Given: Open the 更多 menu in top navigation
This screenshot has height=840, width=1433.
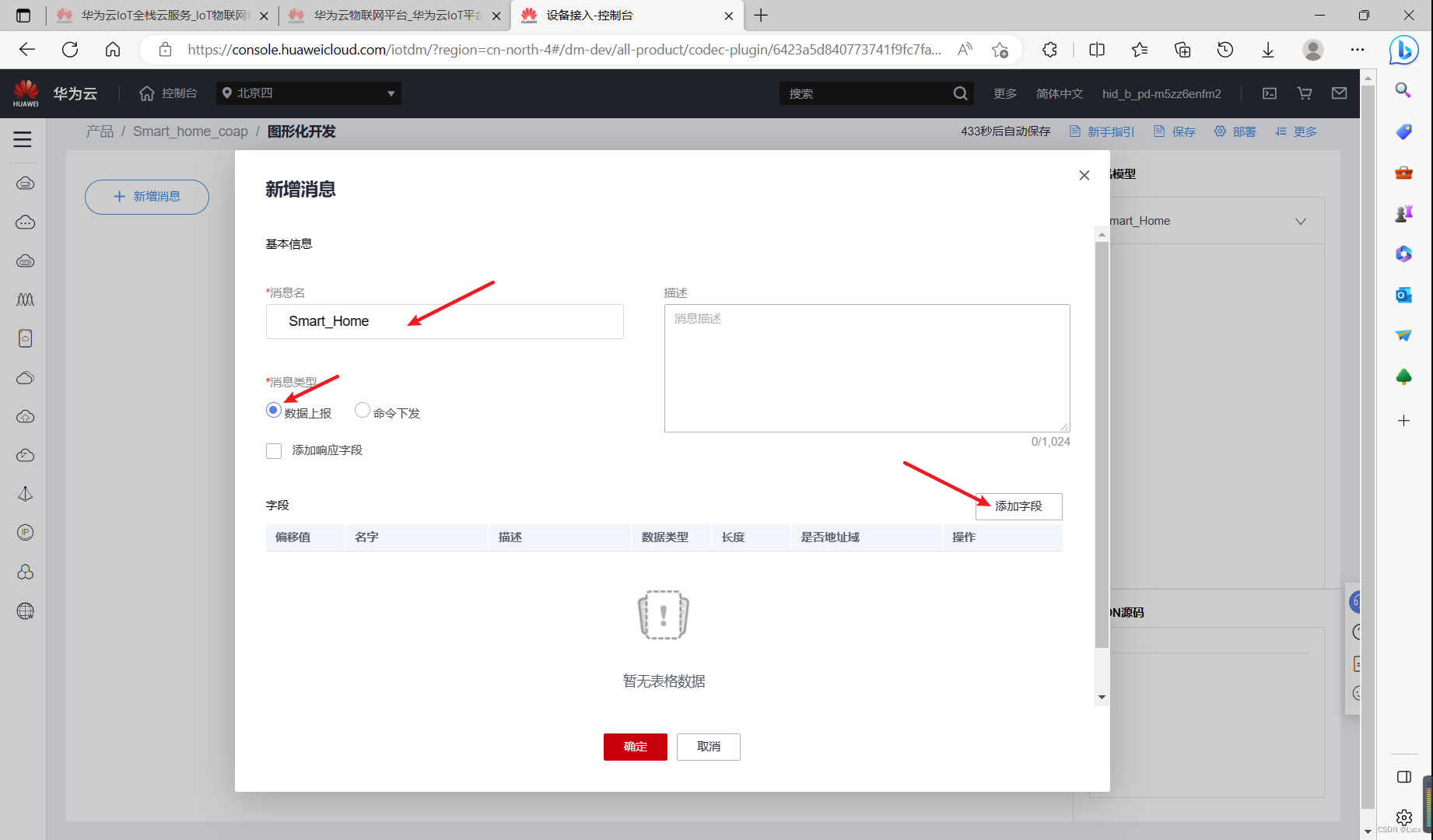Looking at the screenshot, I should click(x=1005, y=93).
